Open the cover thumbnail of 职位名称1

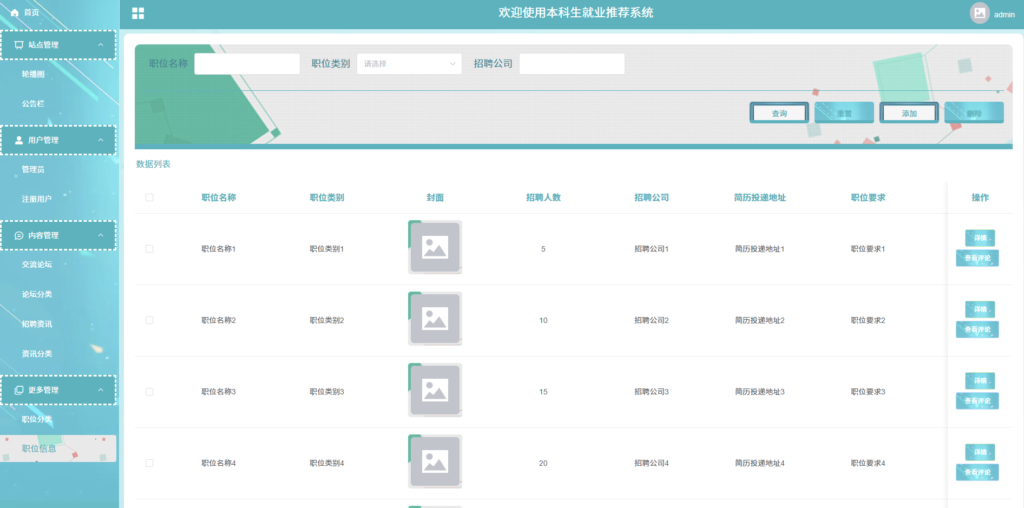[435, 247]
